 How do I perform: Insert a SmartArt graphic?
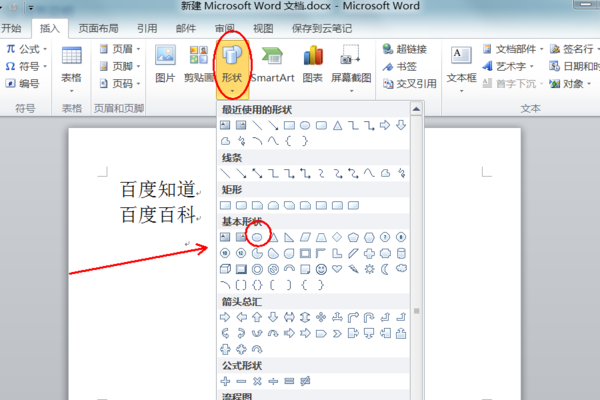coord(272,64)
